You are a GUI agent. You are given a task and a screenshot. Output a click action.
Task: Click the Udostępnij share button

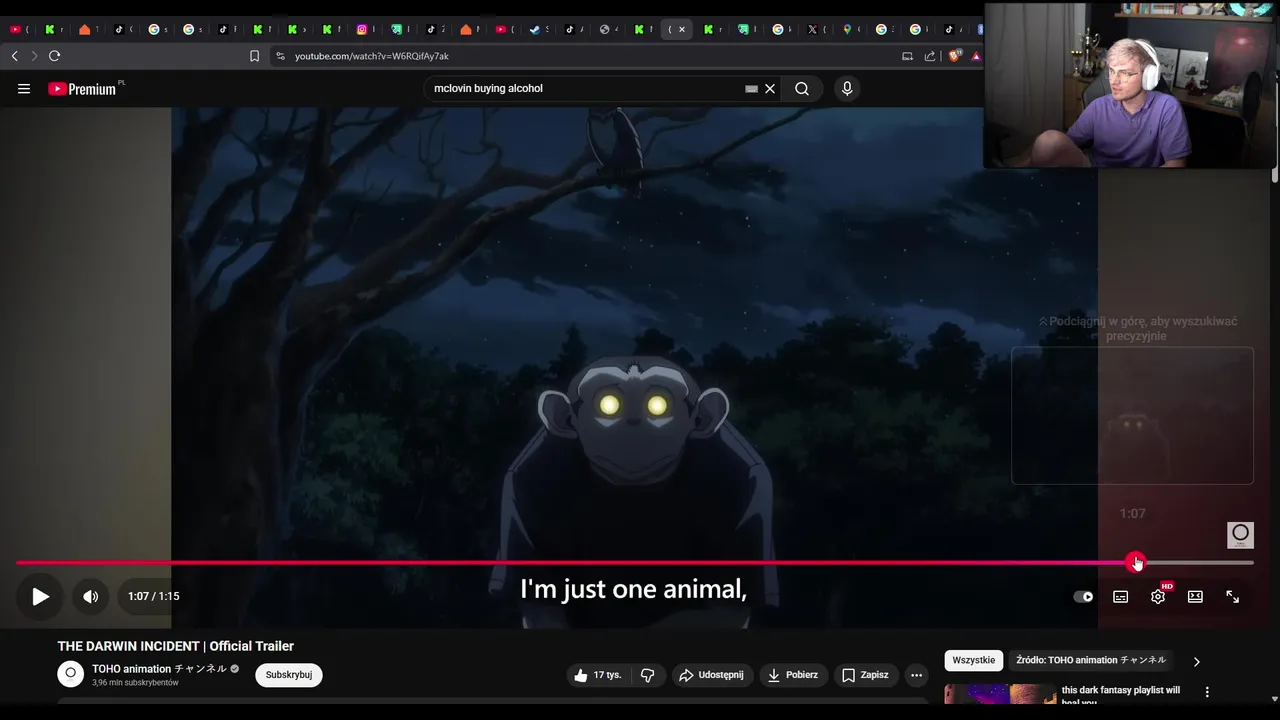(712, 675)
